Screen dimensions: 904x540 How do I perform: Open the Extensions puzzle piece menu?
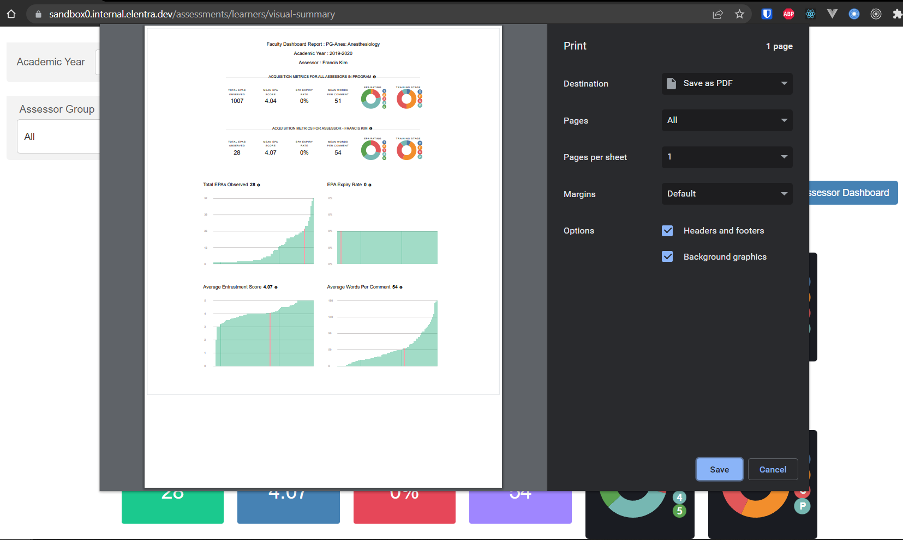click(x=897, y=14)
